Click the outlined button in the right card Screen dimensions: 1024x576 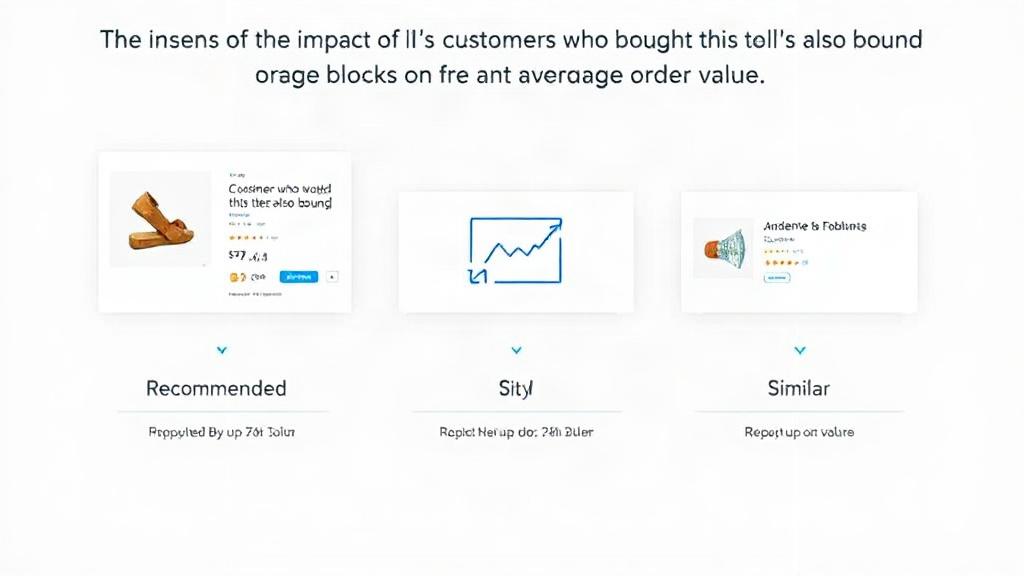(x=776, y=278)
